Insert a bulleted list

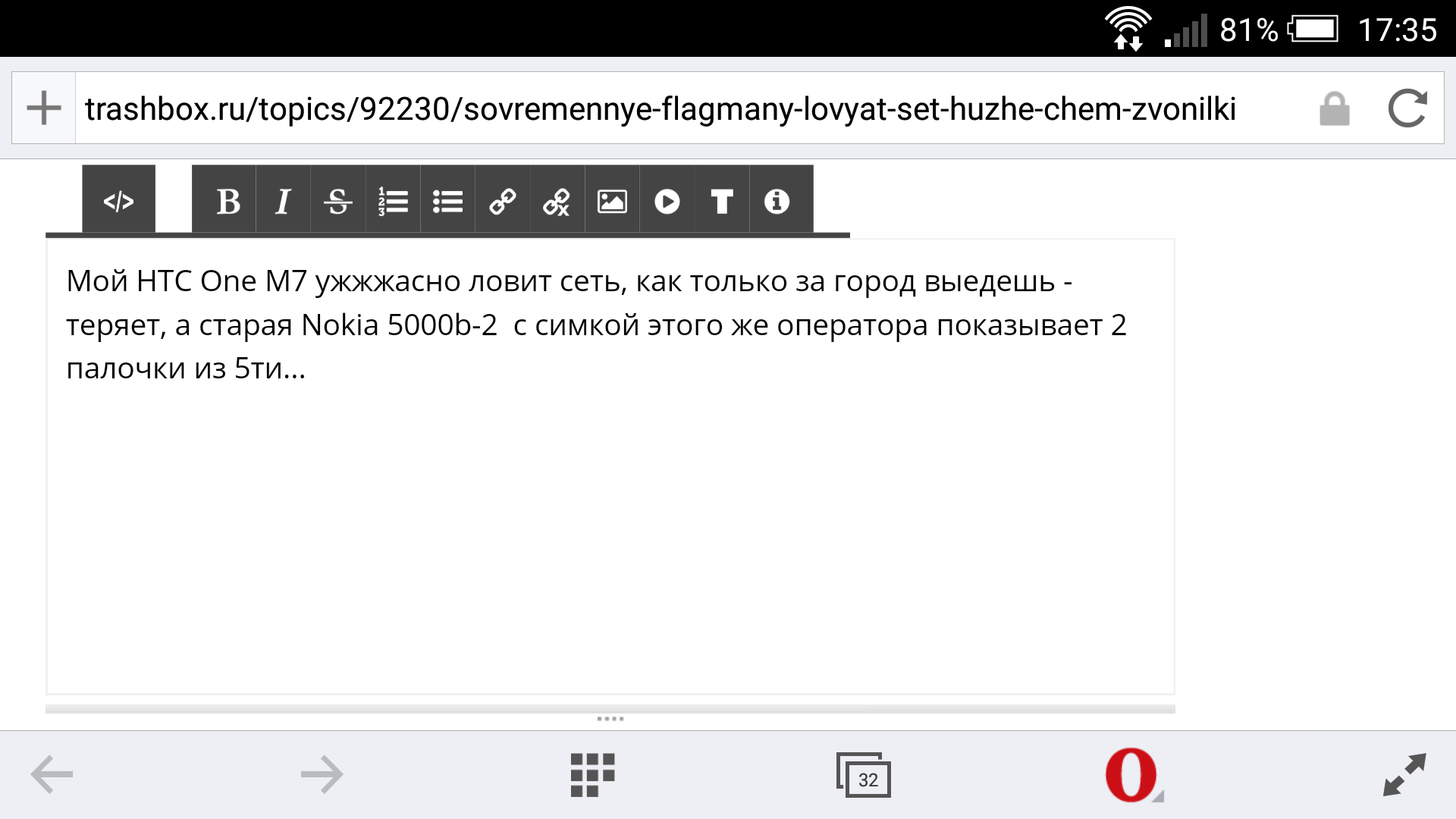pos(447,201)
